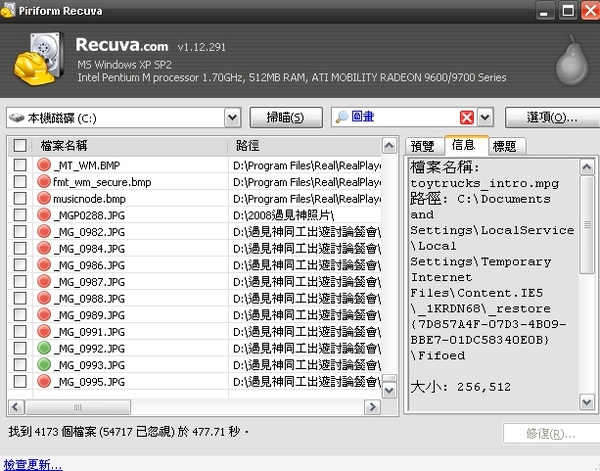Click the red status dot of _MG_0987.JPG

pyautogui.click(x=44, y=281)
